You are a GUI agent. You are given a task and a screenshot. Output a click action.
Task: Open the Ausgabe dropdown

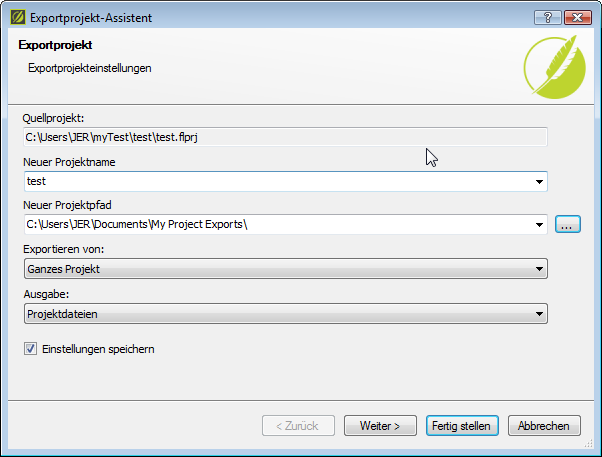[285, 314]
